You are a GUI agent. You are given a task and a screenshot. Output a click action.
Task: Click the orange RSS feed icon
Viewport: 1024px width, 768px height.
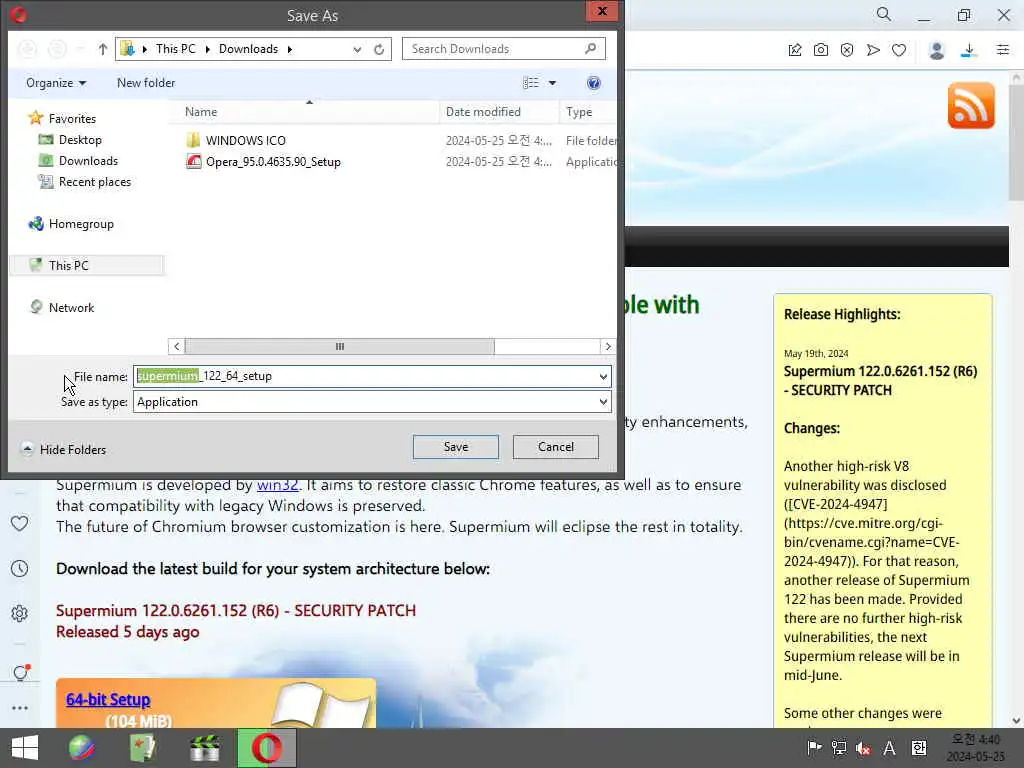971,106
